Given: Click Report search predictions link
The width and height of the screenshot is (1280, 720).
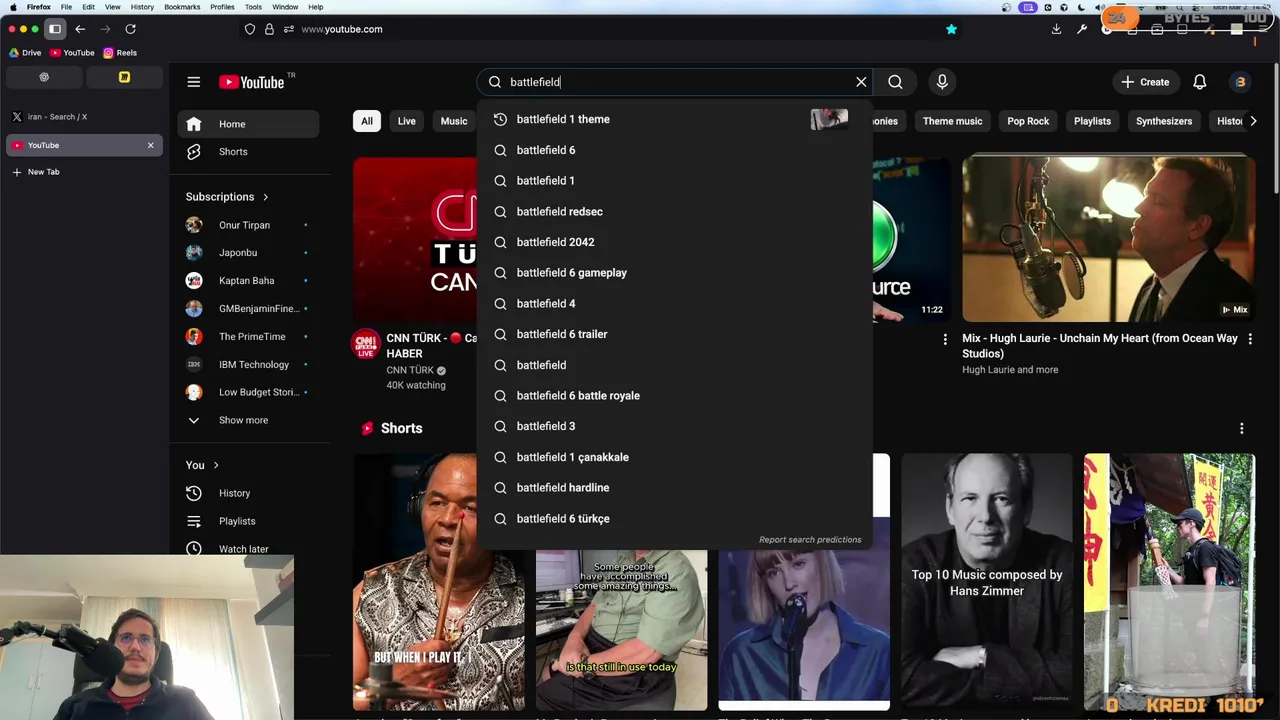Looking at the screenshot, I should pos(810,540).
